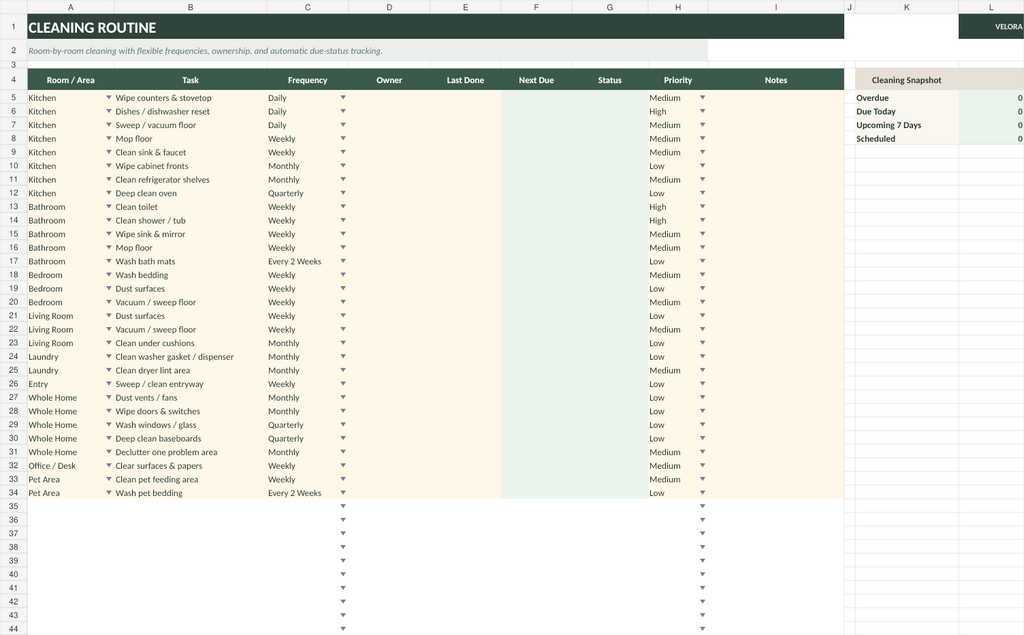Select the Due Today label cell

click(906, 111)
